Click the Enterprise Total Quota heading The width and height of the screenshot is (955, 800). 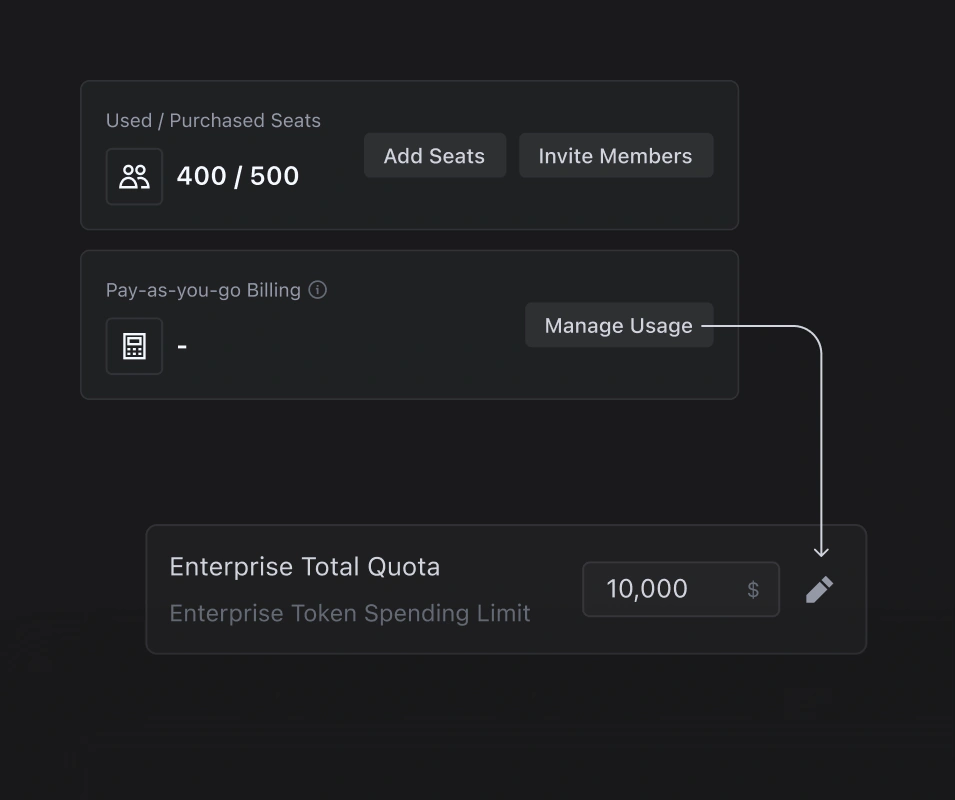305,567
